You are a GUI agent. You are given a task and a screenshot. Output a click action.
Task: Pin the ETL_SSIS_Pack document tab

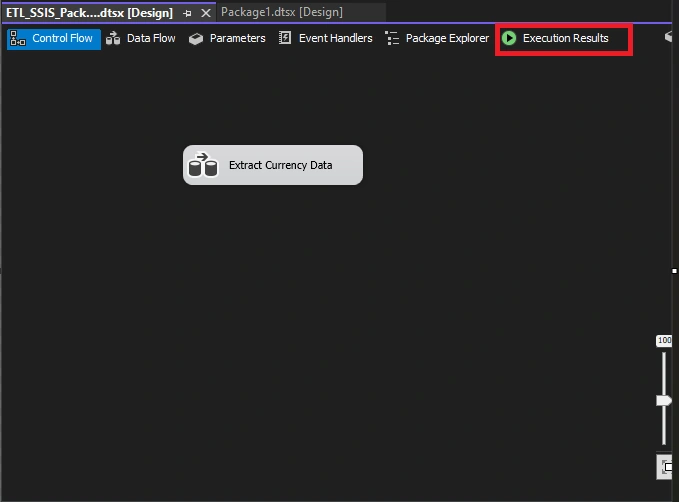click(x=188, y=13)
